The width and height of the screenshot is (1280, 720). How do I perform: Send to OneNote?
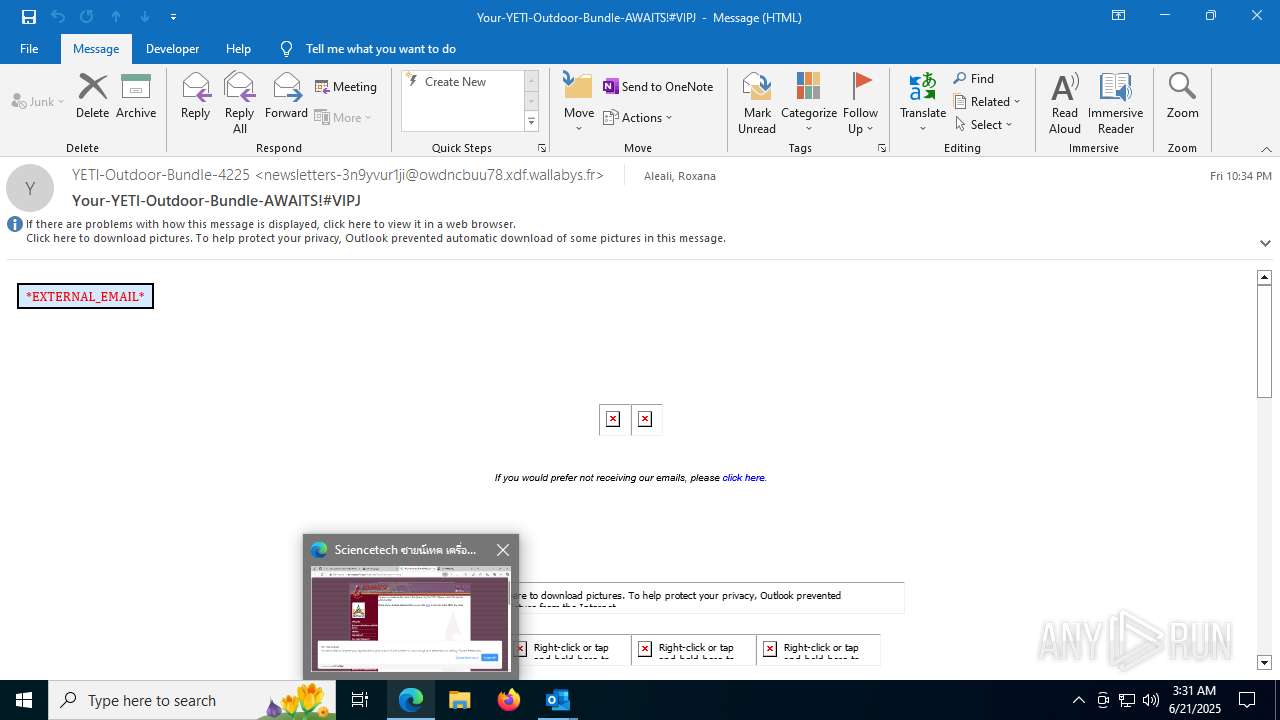click(658, 87)
